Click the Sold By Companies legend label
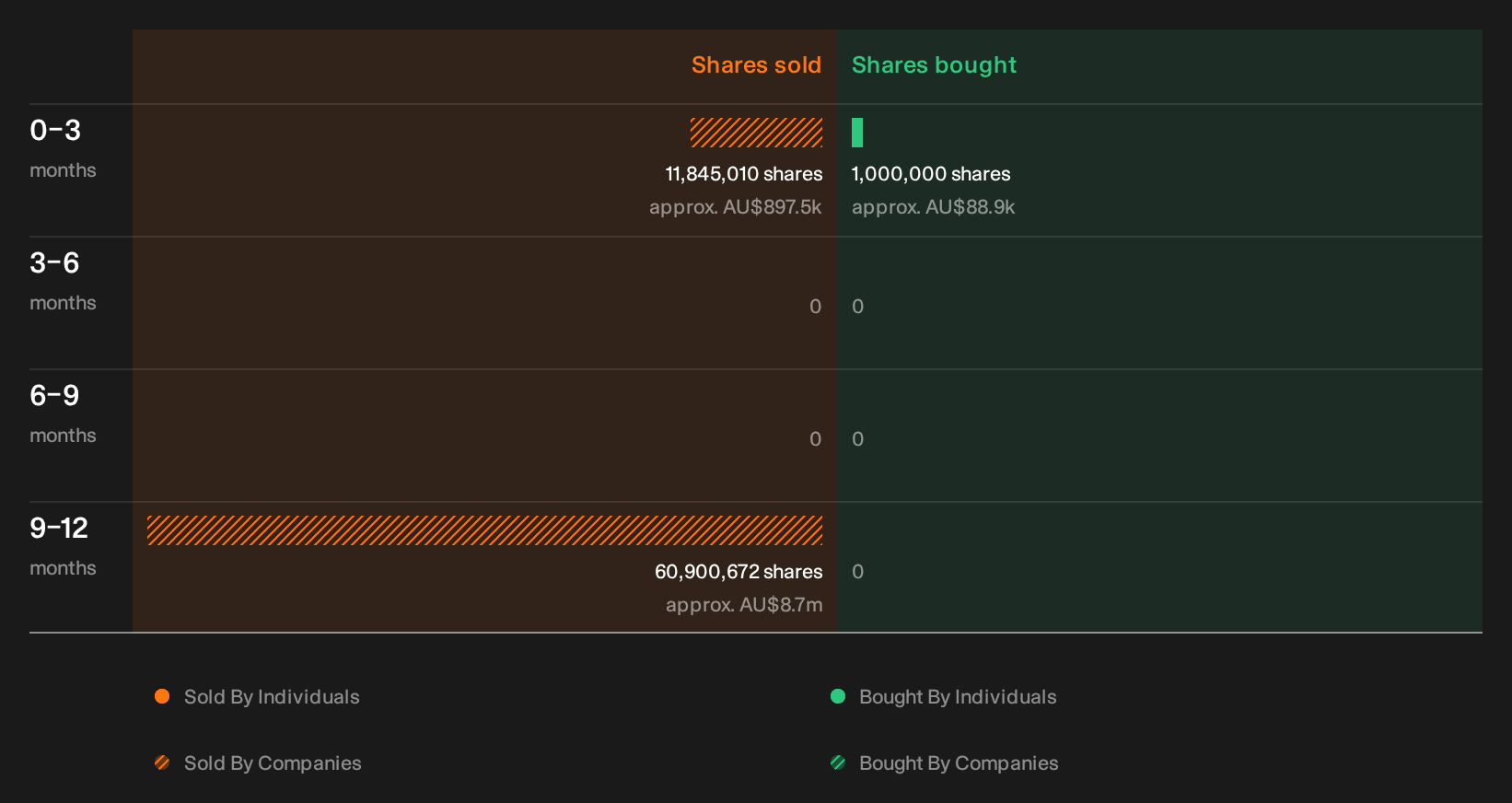This screenshot has width=1512, height=803. [273, 763]
